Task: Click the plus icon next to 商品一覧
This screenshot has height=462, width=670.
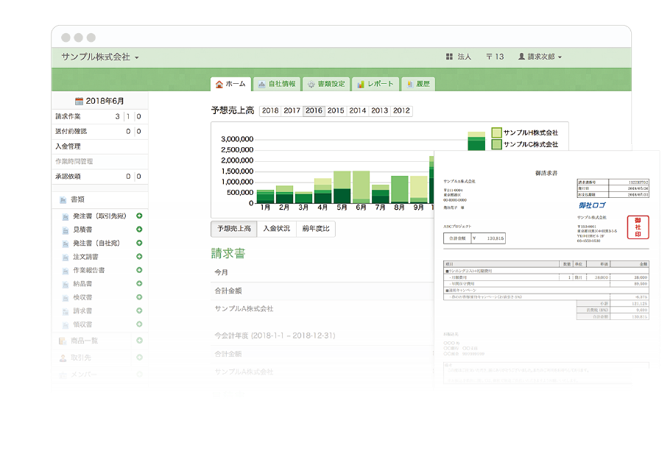Action: (x=139, y=341)
